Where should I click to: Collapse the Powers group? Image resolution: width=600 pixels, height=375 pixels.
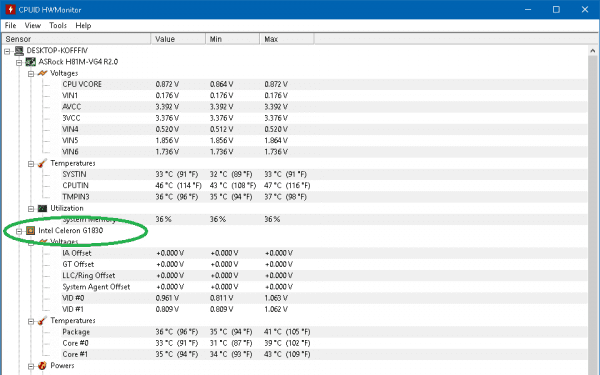[x=31, y=366]
